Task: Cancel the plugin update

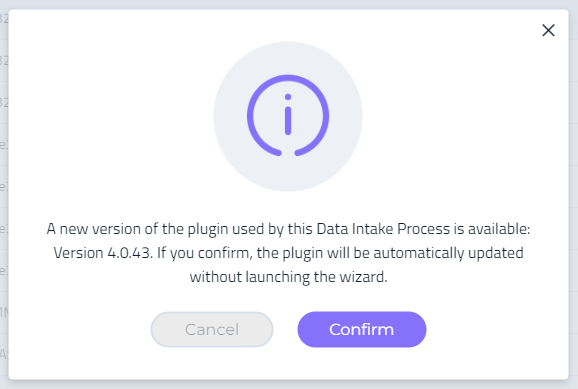Action: (x=212, y=329)
